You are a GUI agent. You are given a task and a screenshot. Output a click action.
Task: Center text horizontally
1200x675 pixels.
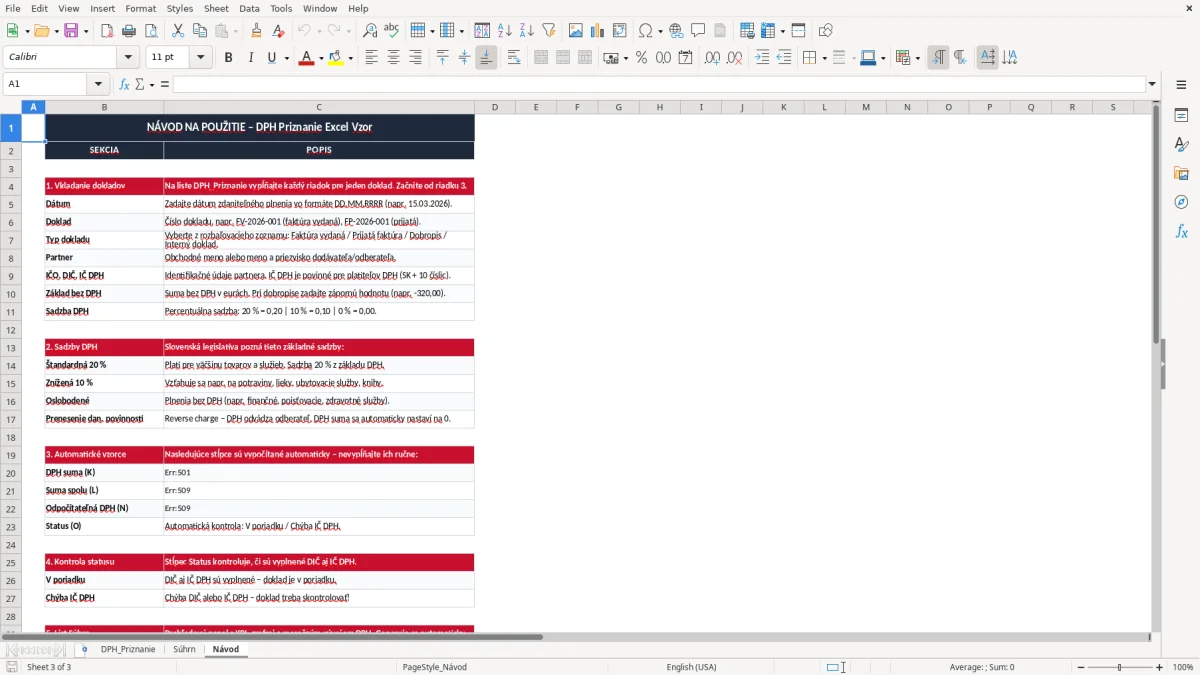tap(394, 58)
